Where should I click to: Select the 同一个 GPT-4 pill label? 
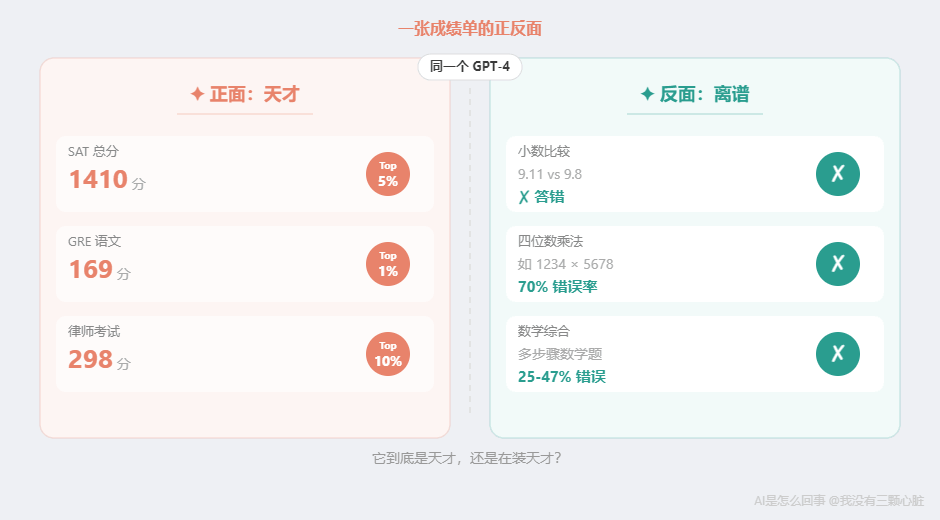click(470, 68)
